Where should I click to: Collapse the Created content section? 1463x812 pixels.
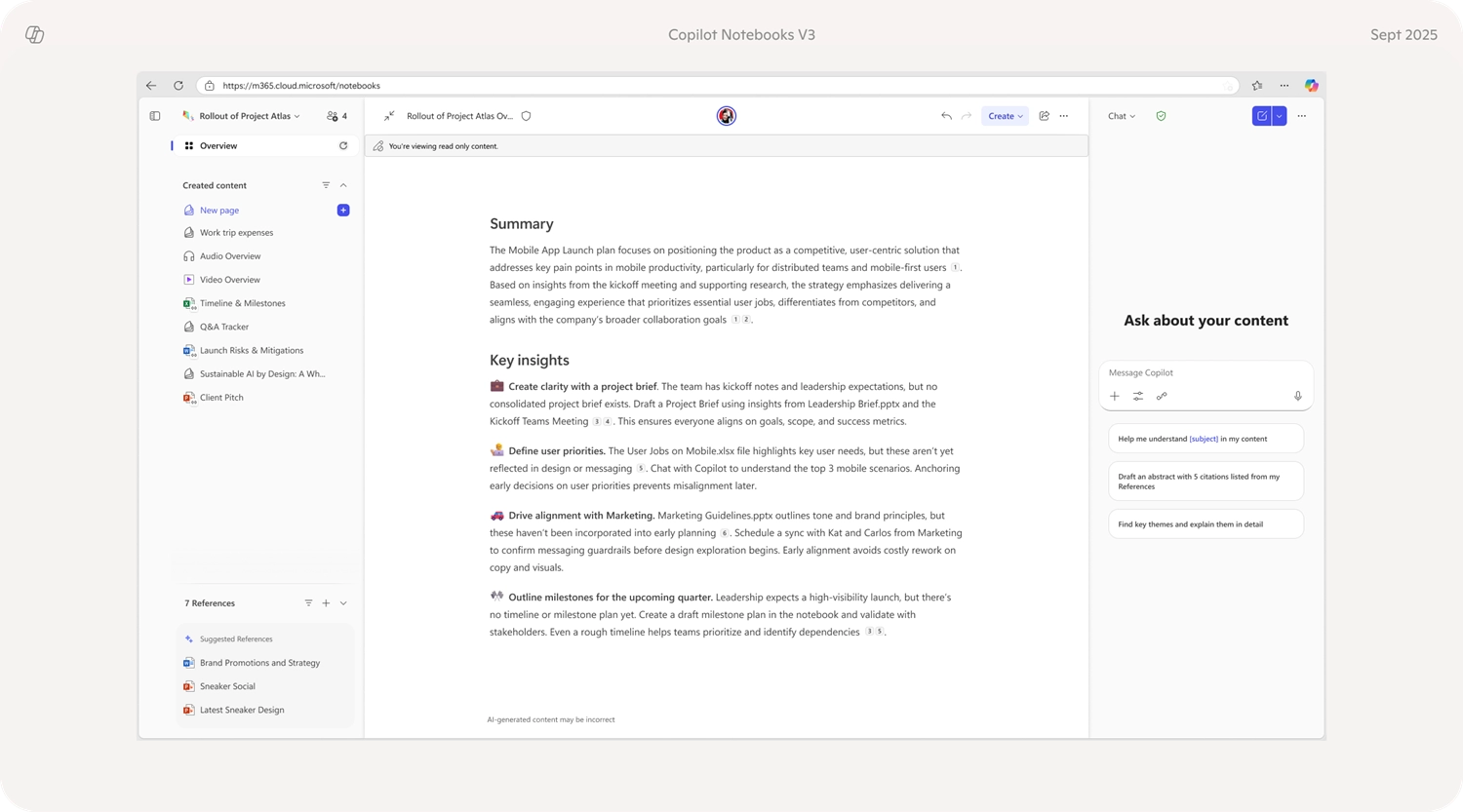(343, 184)
